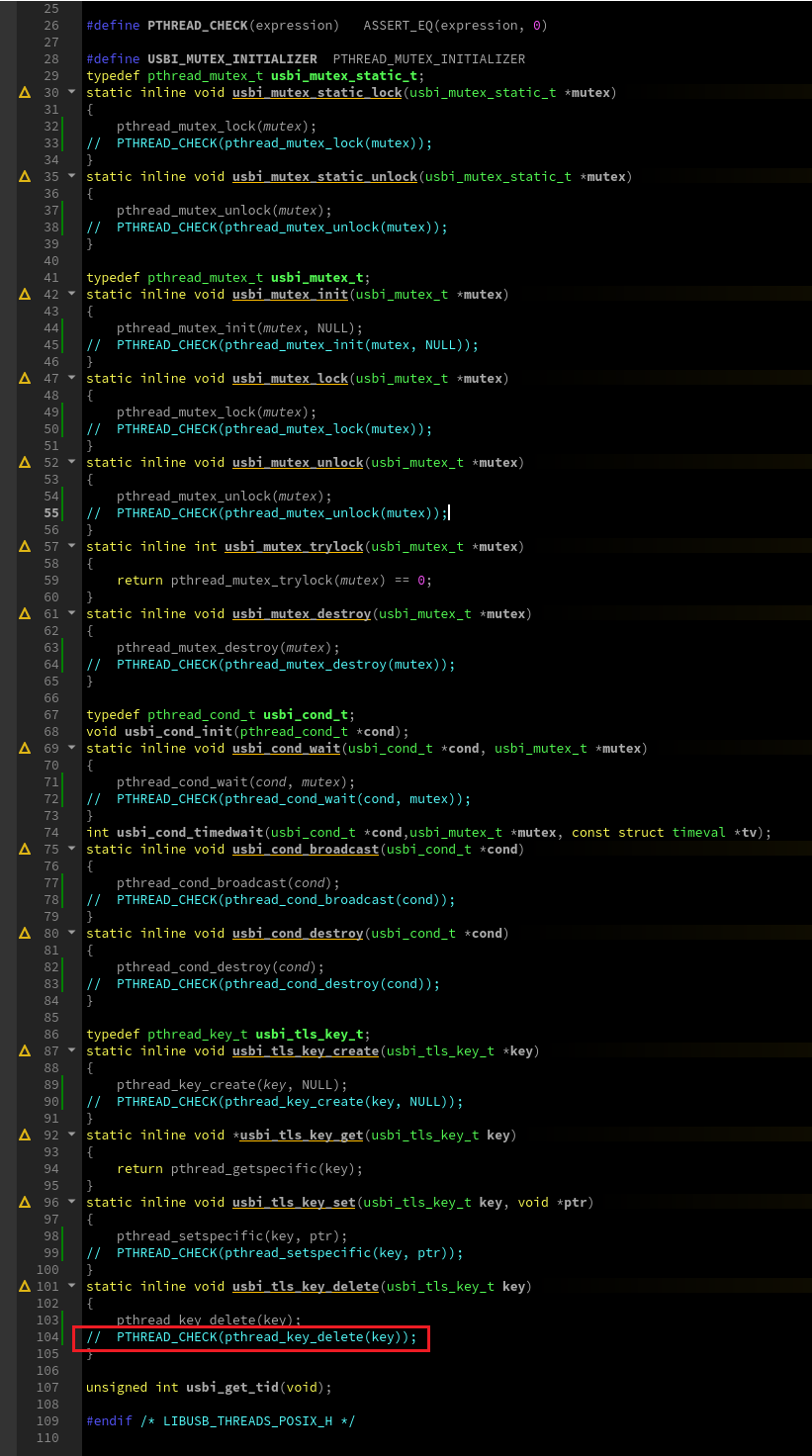812x1456 pixels.
Task: Collapse the usbi_mutex_unlock fold arrow at line 52
Action: pyautogui.click(x=71, y=463)
